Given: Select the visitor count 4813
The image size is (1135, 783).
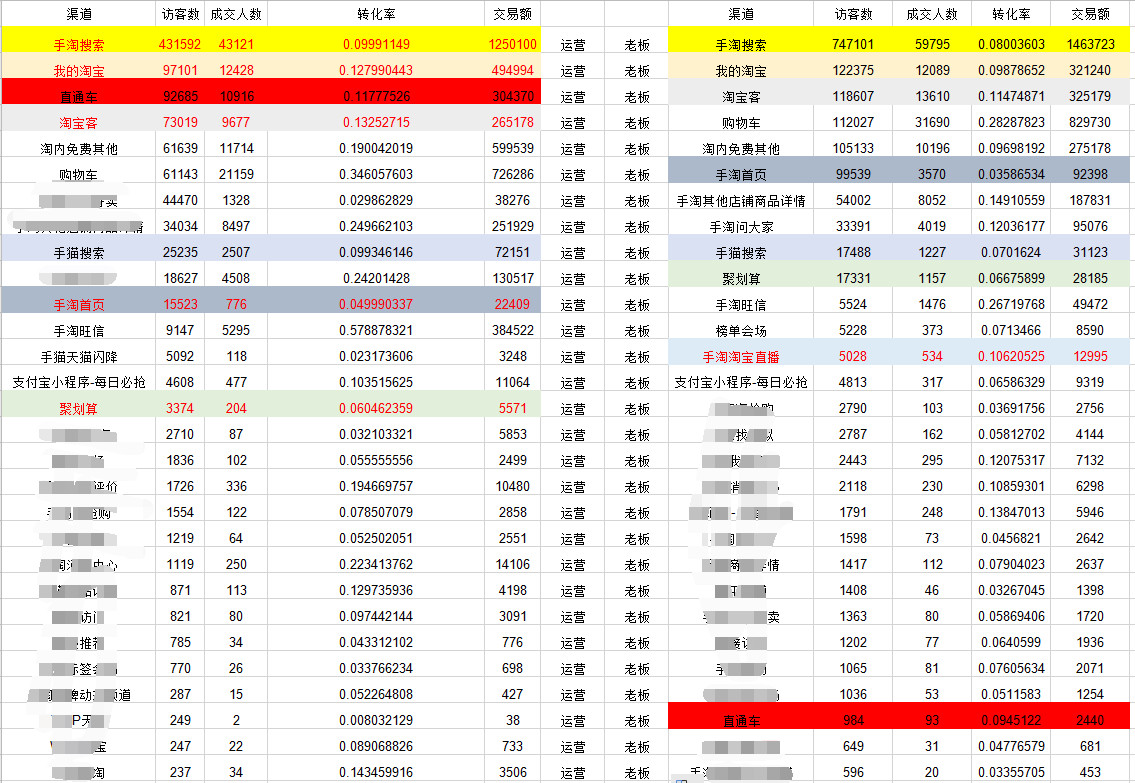Looking at the screenshot, I should click(853, 383).
